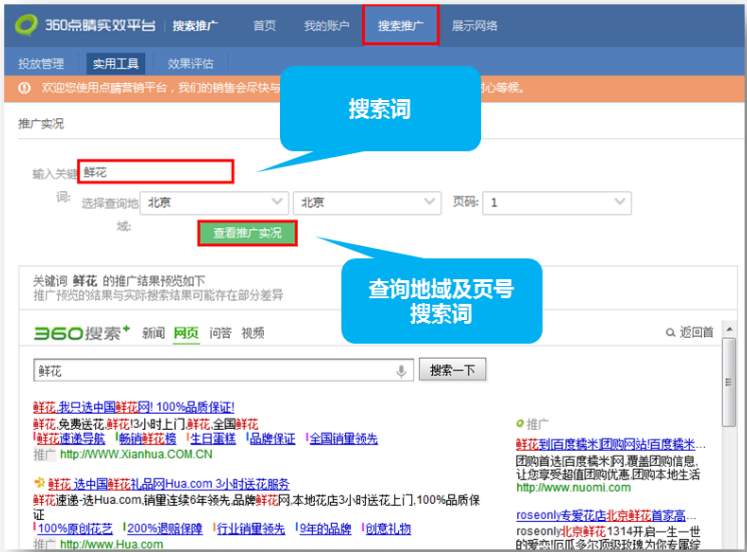Click the 360点睛 green logo icon
Screen dimensions: 747x552
tap(26, 25)
